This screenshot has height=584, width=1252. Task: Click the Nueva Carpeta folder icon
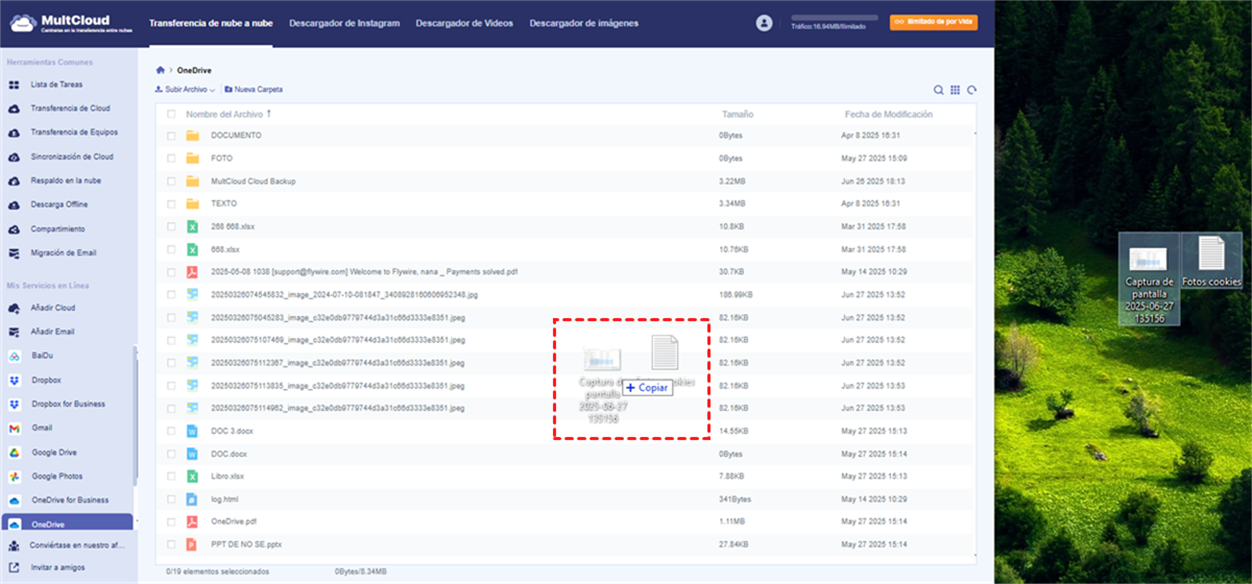(229, 90)
